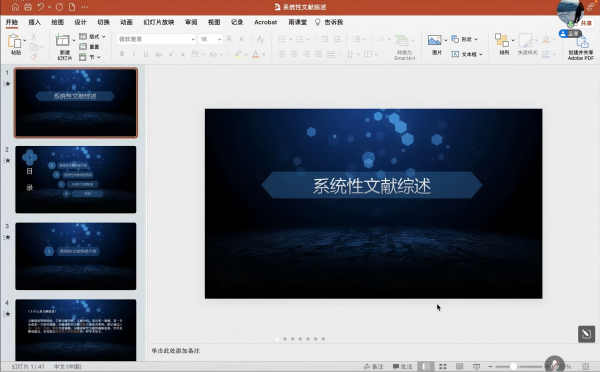Click the save icon in title bar
The width and height of the screenshot is (600, 372).
tap(28, 7)
